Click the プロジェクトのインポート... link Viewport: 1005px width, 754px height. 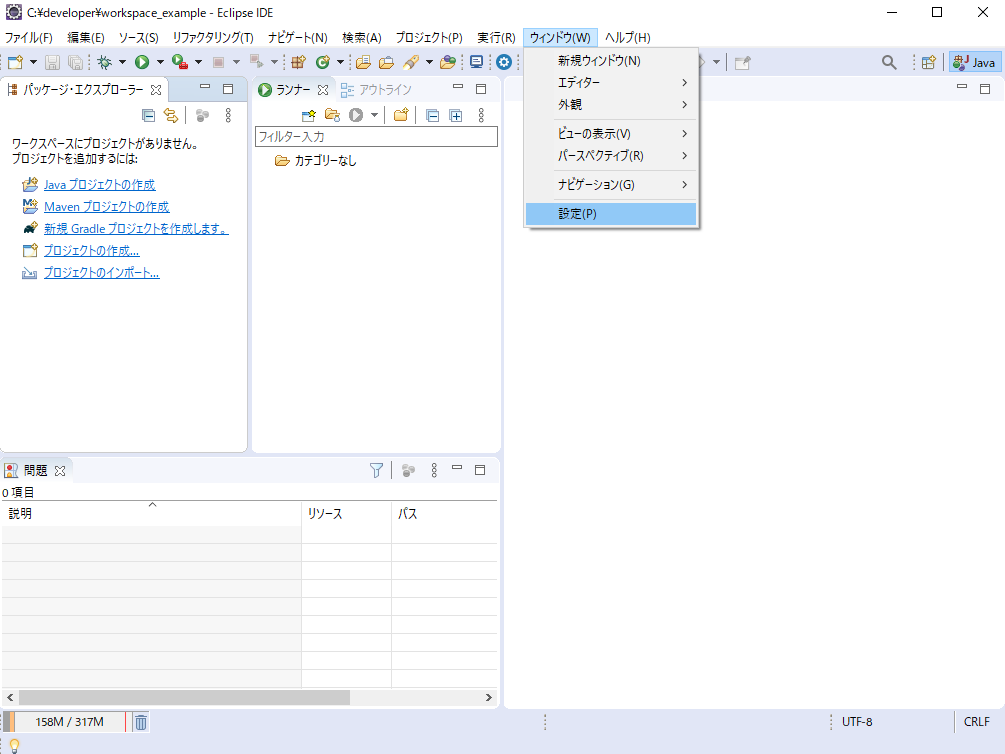tap(101, 272)
